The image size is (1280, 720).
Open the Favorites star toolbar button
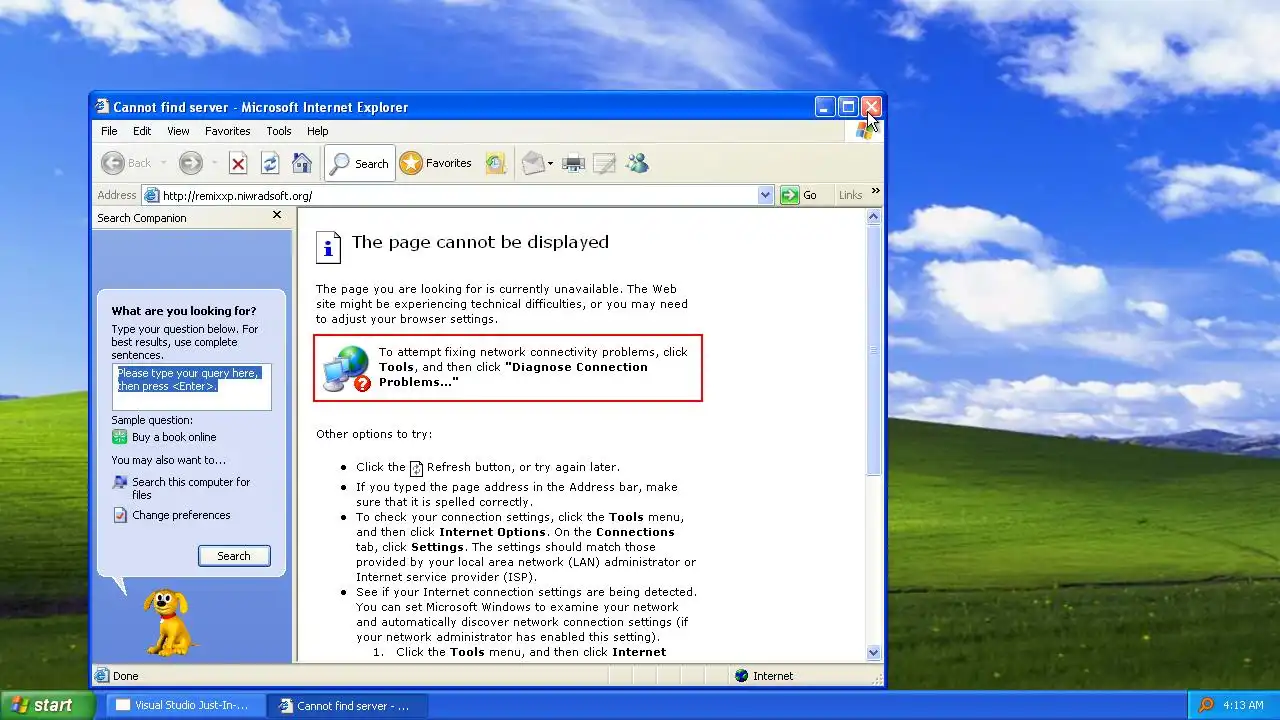tap(436, 163)
